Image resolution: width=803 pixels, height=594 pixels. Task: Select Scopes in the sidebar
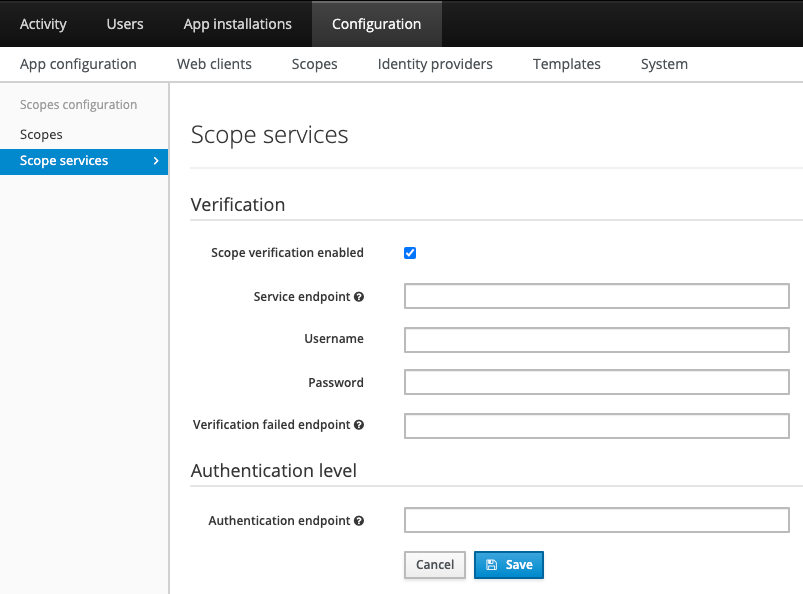pos(41,135)
